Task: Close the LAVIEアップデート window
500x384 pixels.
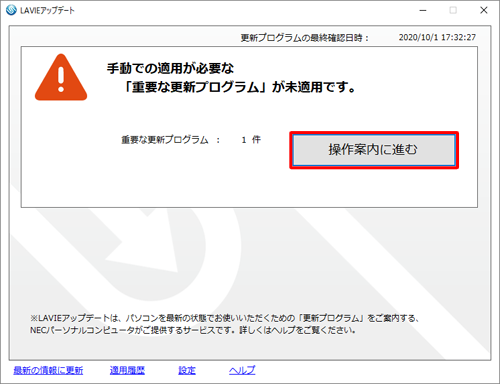Action: (x=484, y=10)
